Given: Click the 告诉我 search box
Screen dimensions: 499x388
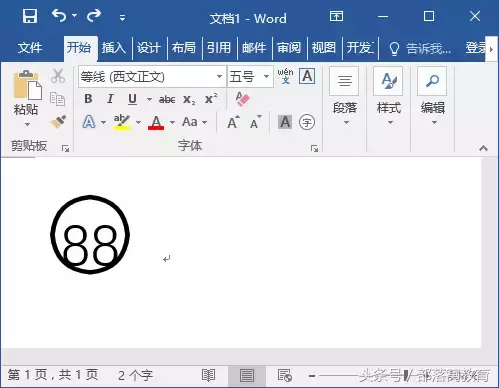Looking at the screenshot, I should [420, 49].
